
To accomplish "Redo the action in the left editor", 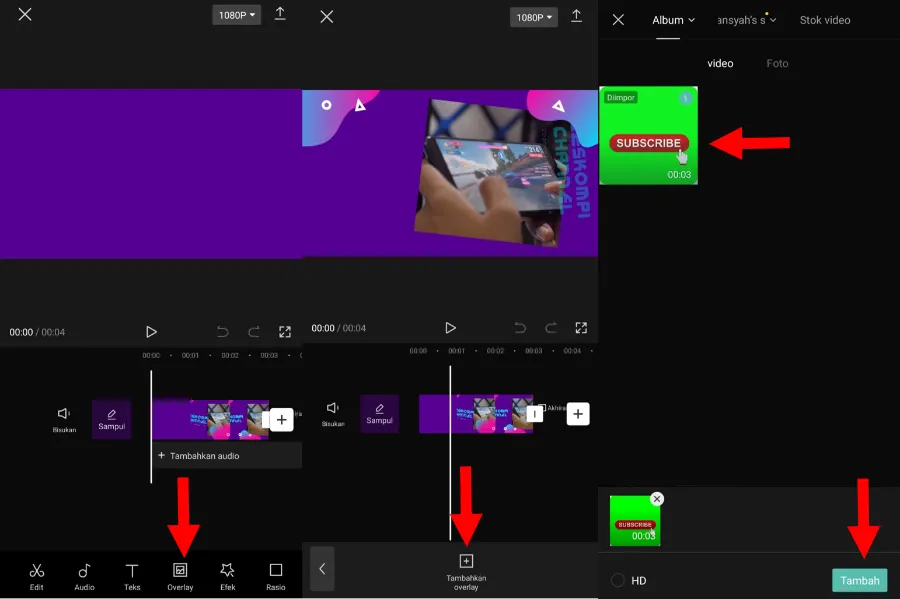I will coord(254,332).
